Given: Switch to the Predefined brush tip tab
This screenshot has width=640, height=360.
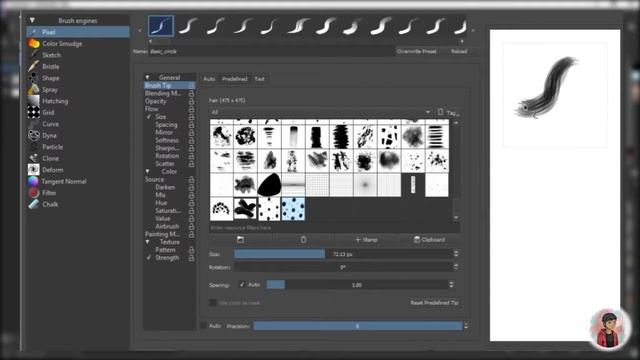Looking at the screenshot, I should (x=235, y=79).
